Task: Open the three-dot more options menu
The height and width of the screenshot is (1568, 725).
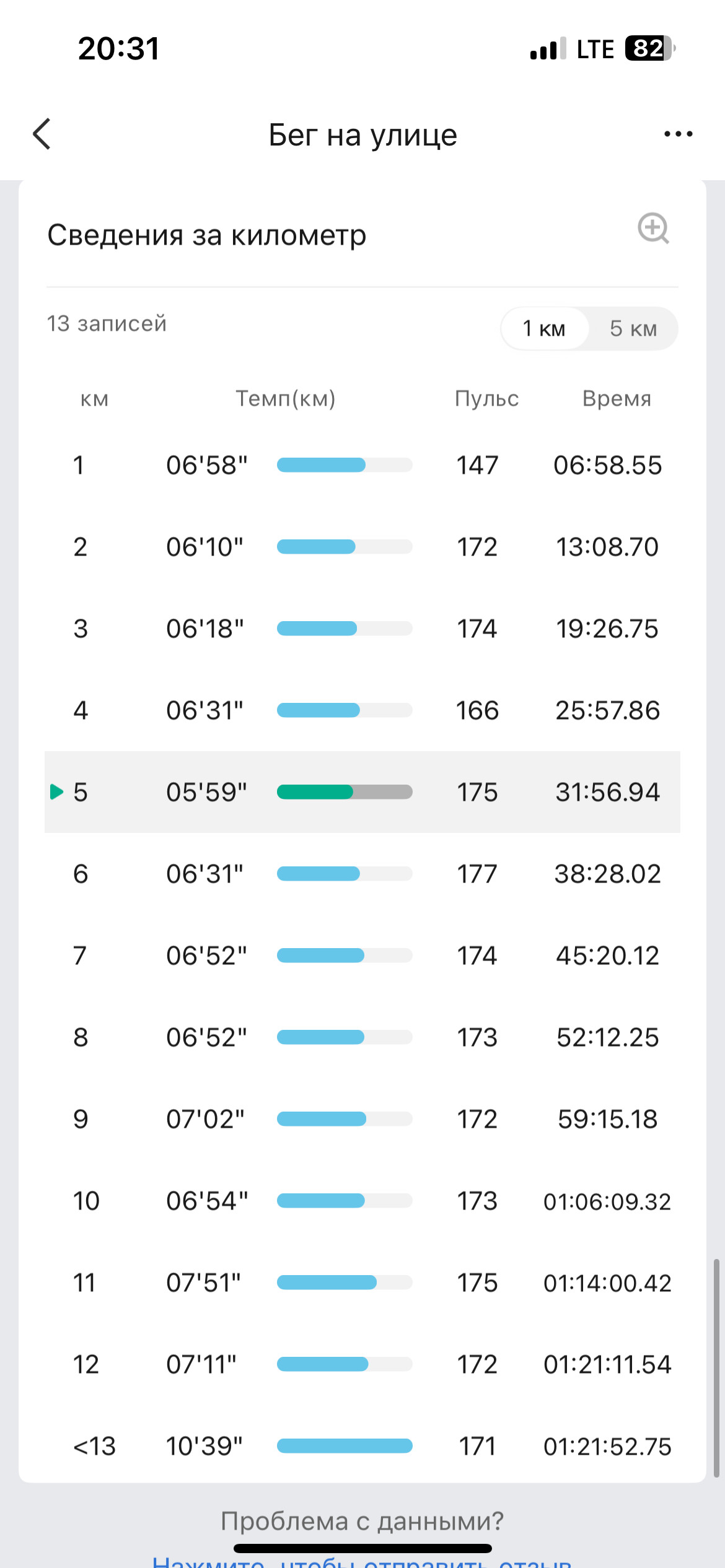Action: click(x=679, y=134)
